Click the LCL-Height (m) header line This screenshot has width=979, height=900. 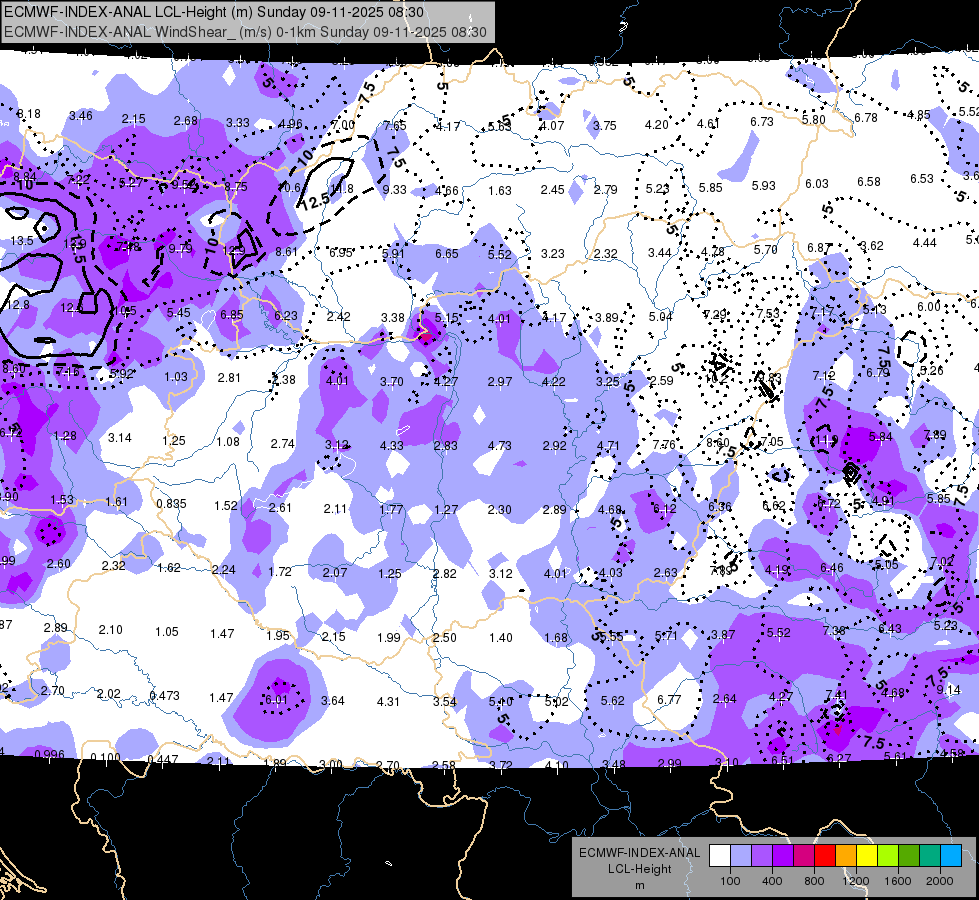(214, 12)
